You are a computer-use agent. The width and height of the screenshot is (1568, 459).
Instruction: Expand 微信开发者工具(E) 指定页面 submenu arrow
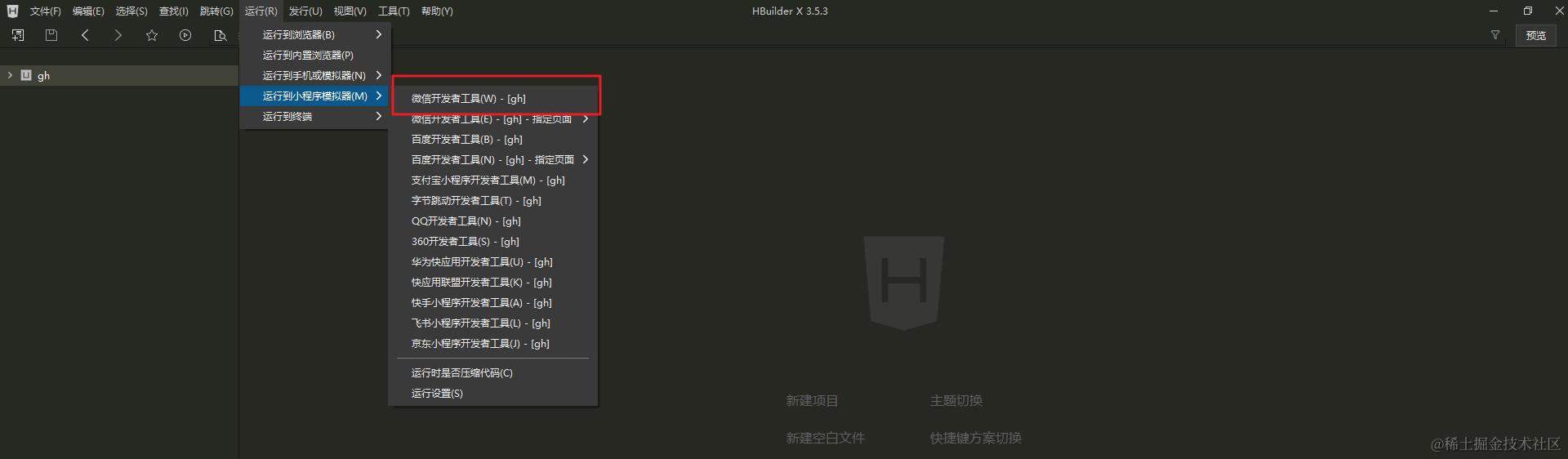[586, 119]
